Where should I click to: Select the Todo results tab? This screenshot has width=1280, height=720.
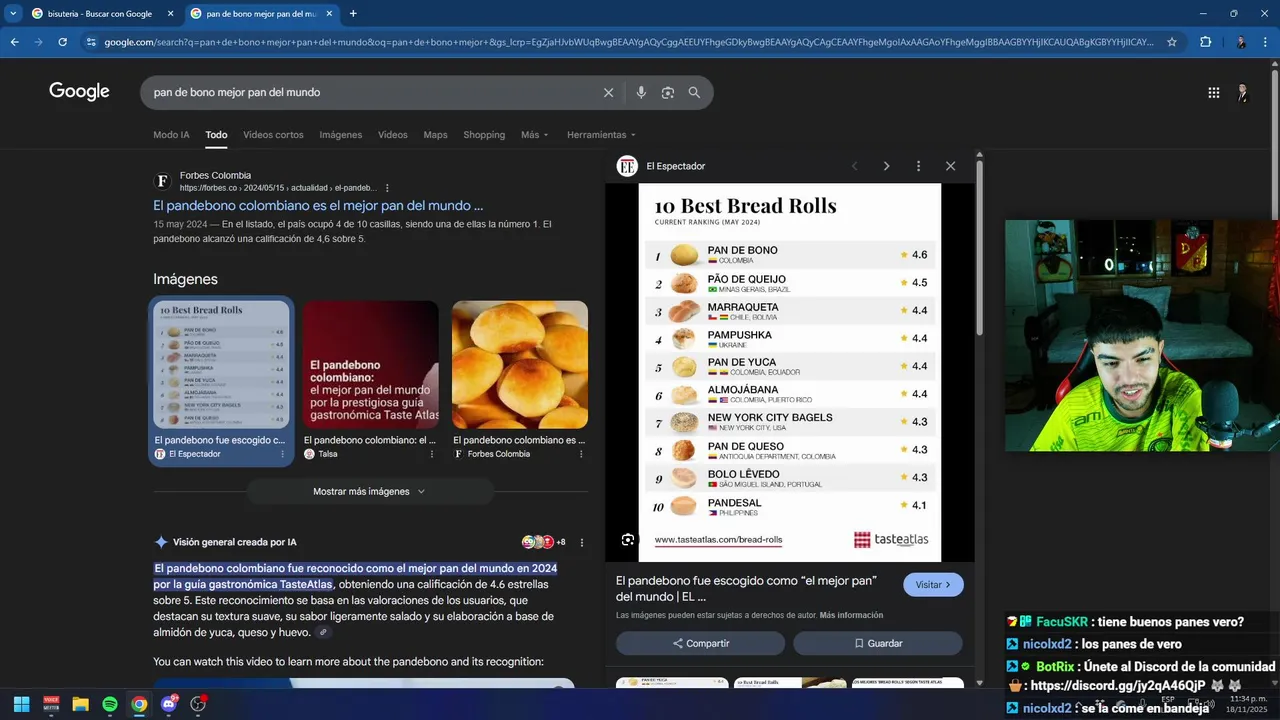(x=216, y=135)
